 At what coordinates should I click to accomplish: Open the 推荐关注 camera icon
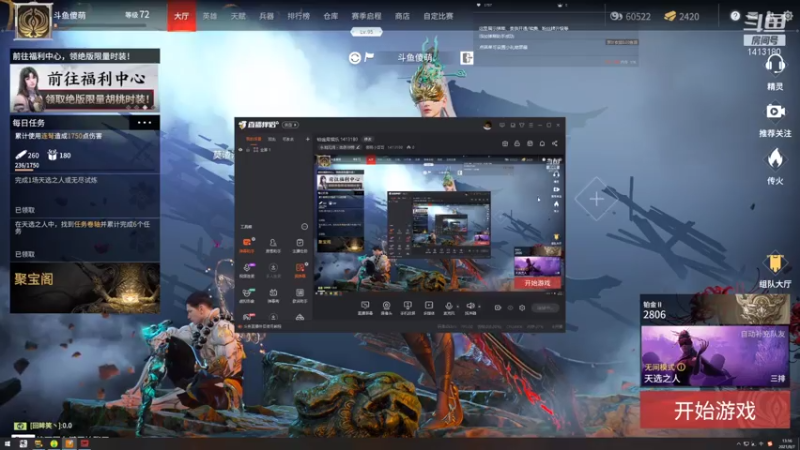(x=775, y=112)
